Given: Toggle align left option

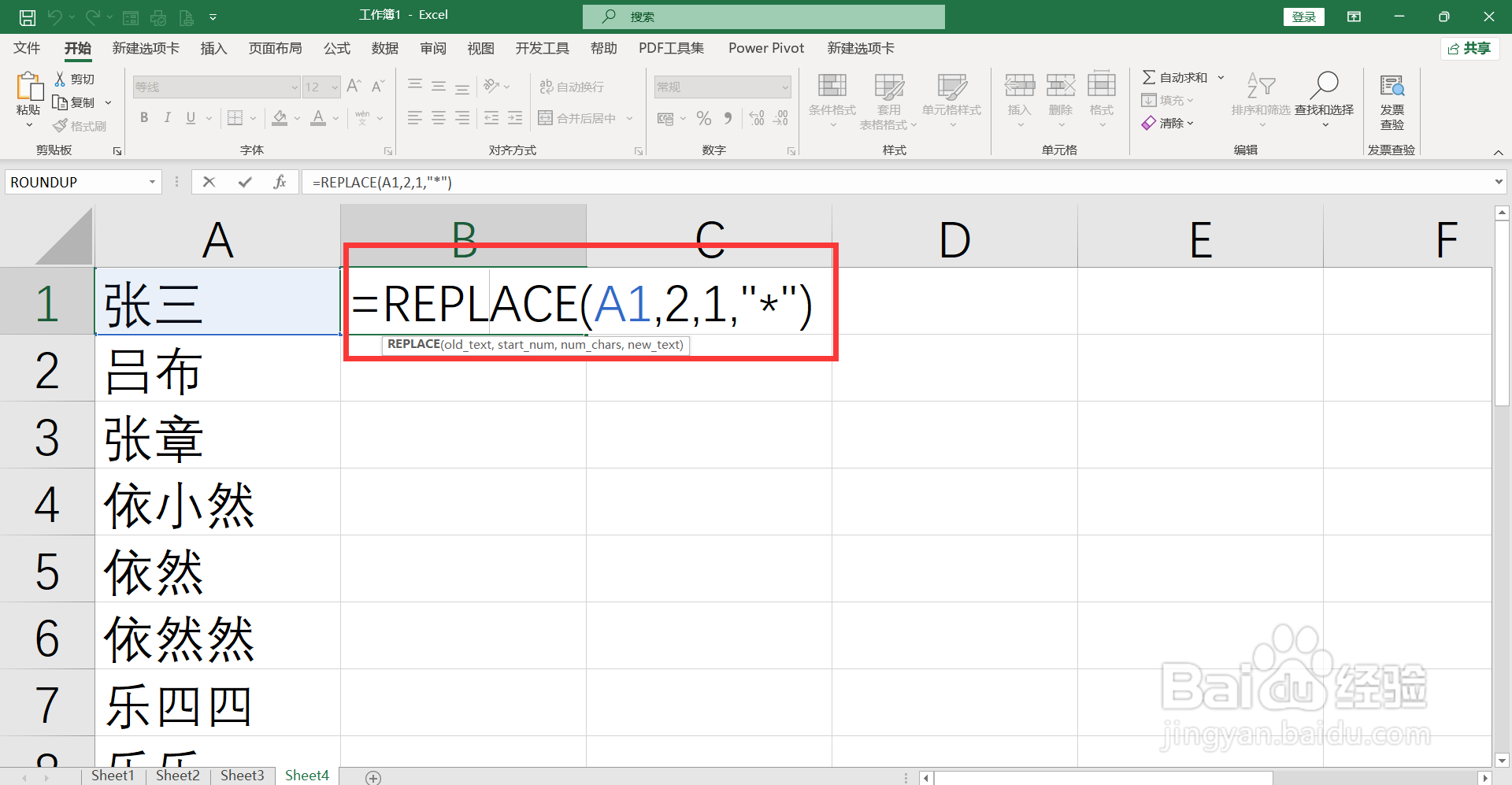Looking at the screenshot, I should click(415, 118).
